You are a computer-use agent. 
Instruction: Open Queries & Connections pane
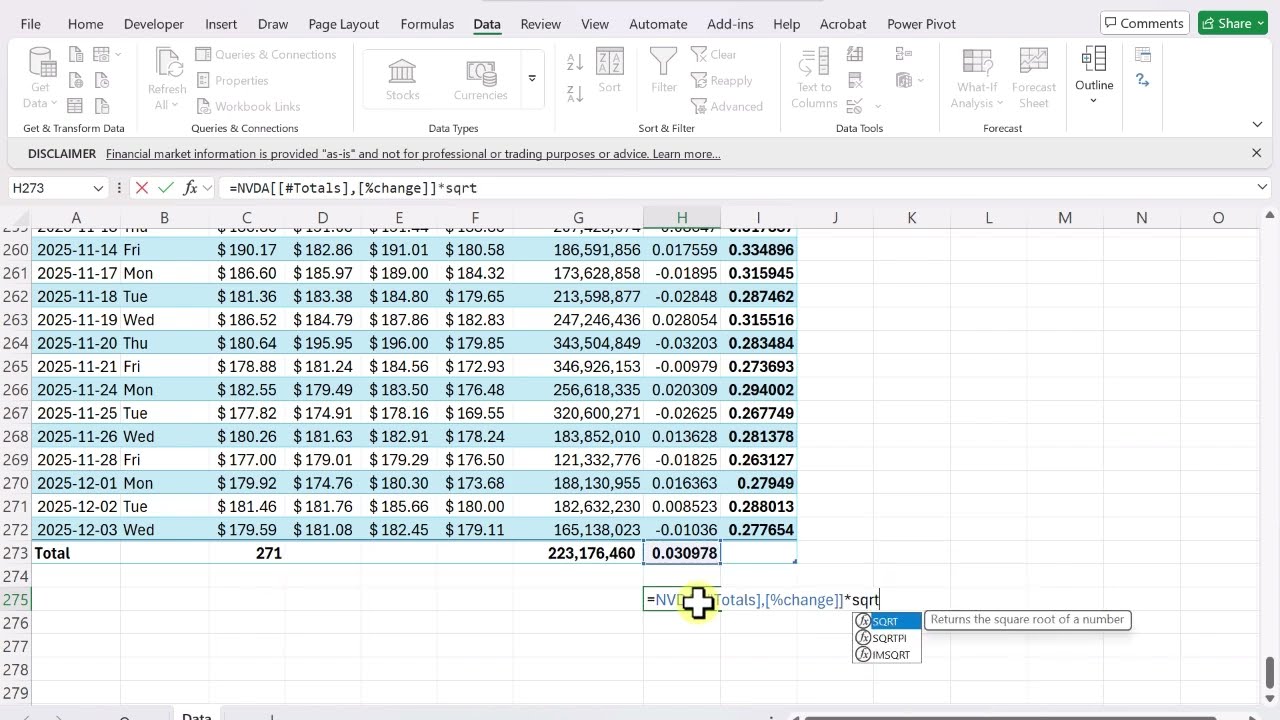265,55
